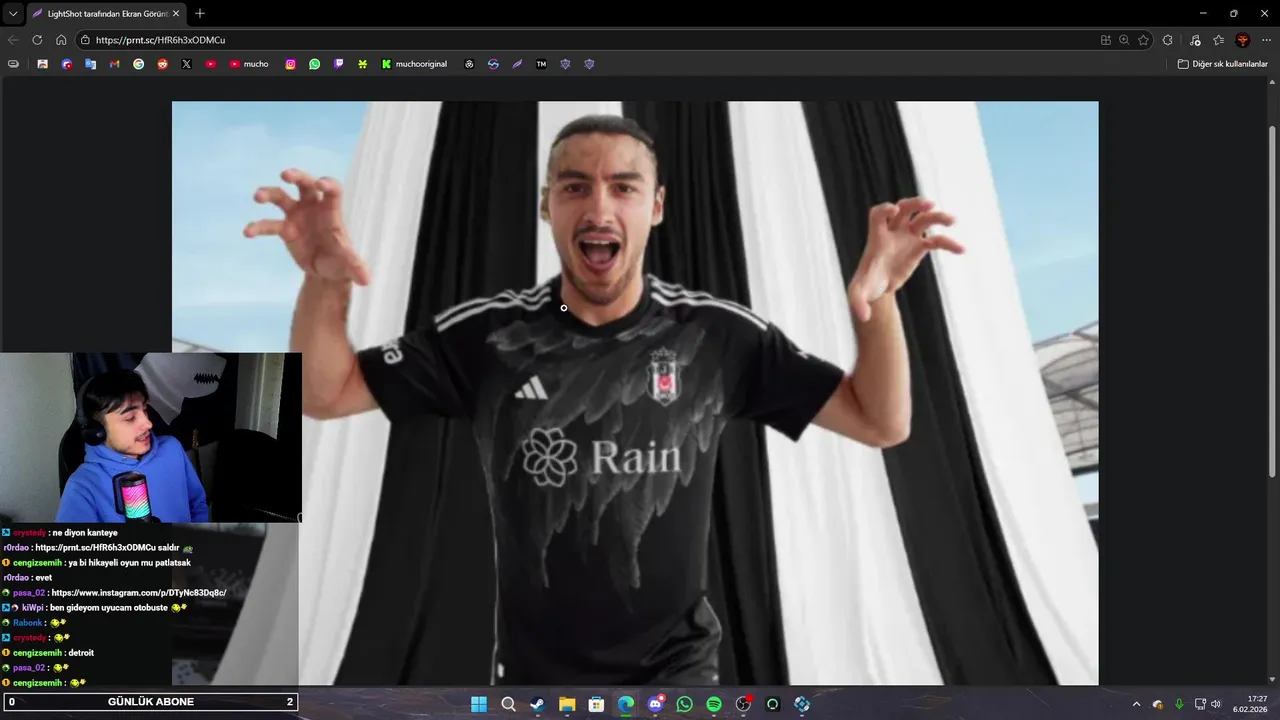Image resolution: width=1280 pixels, height=720 pixels.
Task: Click the zoom magnifier in address bar
Action: pos(1124,40)
